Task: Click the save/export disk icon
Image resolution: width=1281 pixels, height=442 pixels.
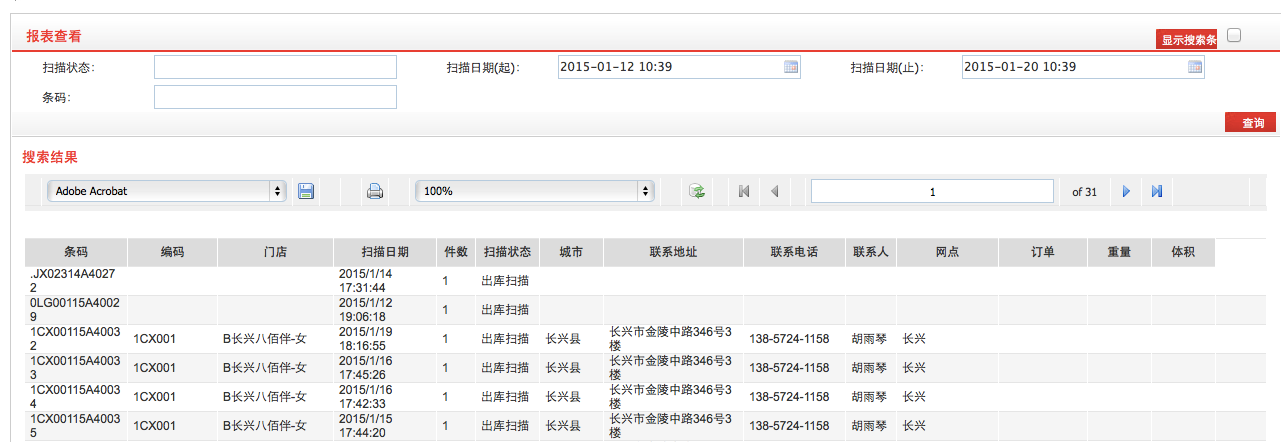Action: point(306,191)
